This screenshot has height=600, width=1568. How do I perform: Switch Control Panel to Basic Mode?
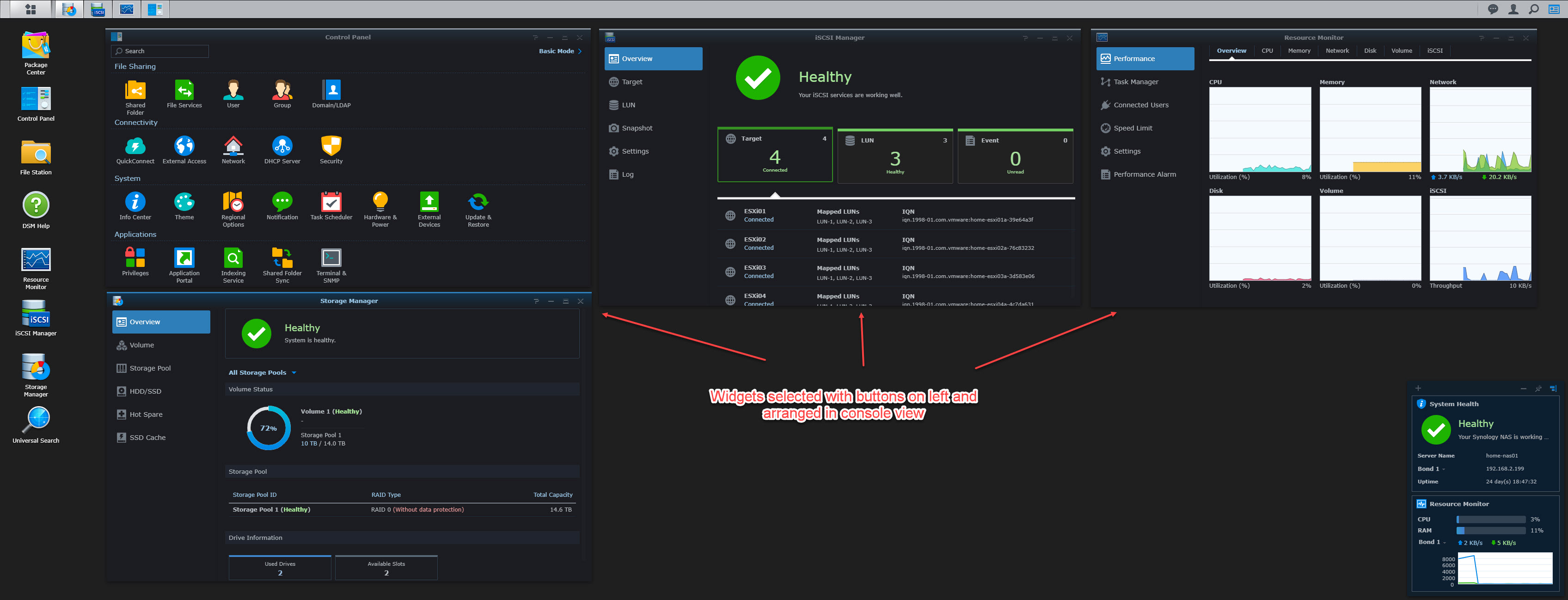559,51
